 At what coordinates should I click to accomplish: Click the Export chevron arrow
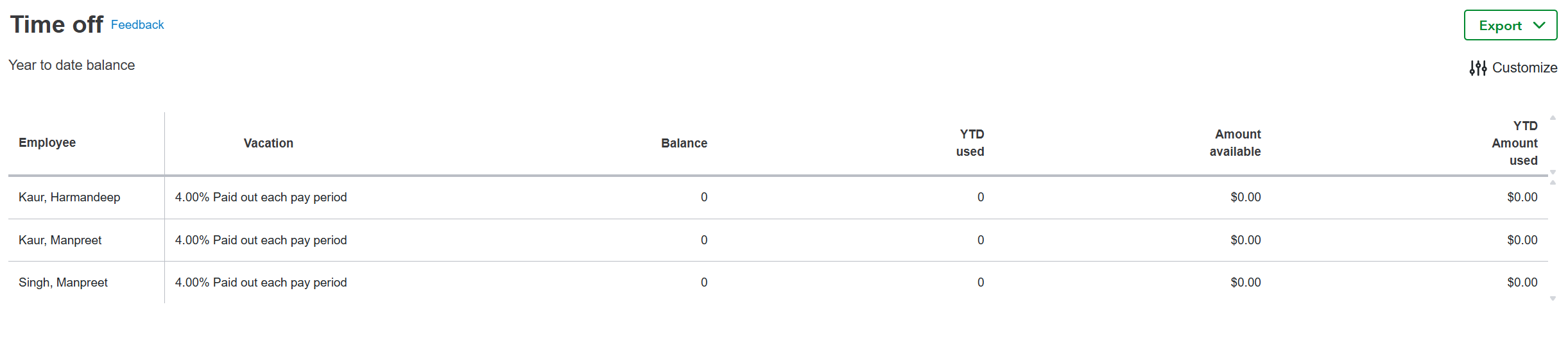pyautogui.click(x=1538, y=26)
